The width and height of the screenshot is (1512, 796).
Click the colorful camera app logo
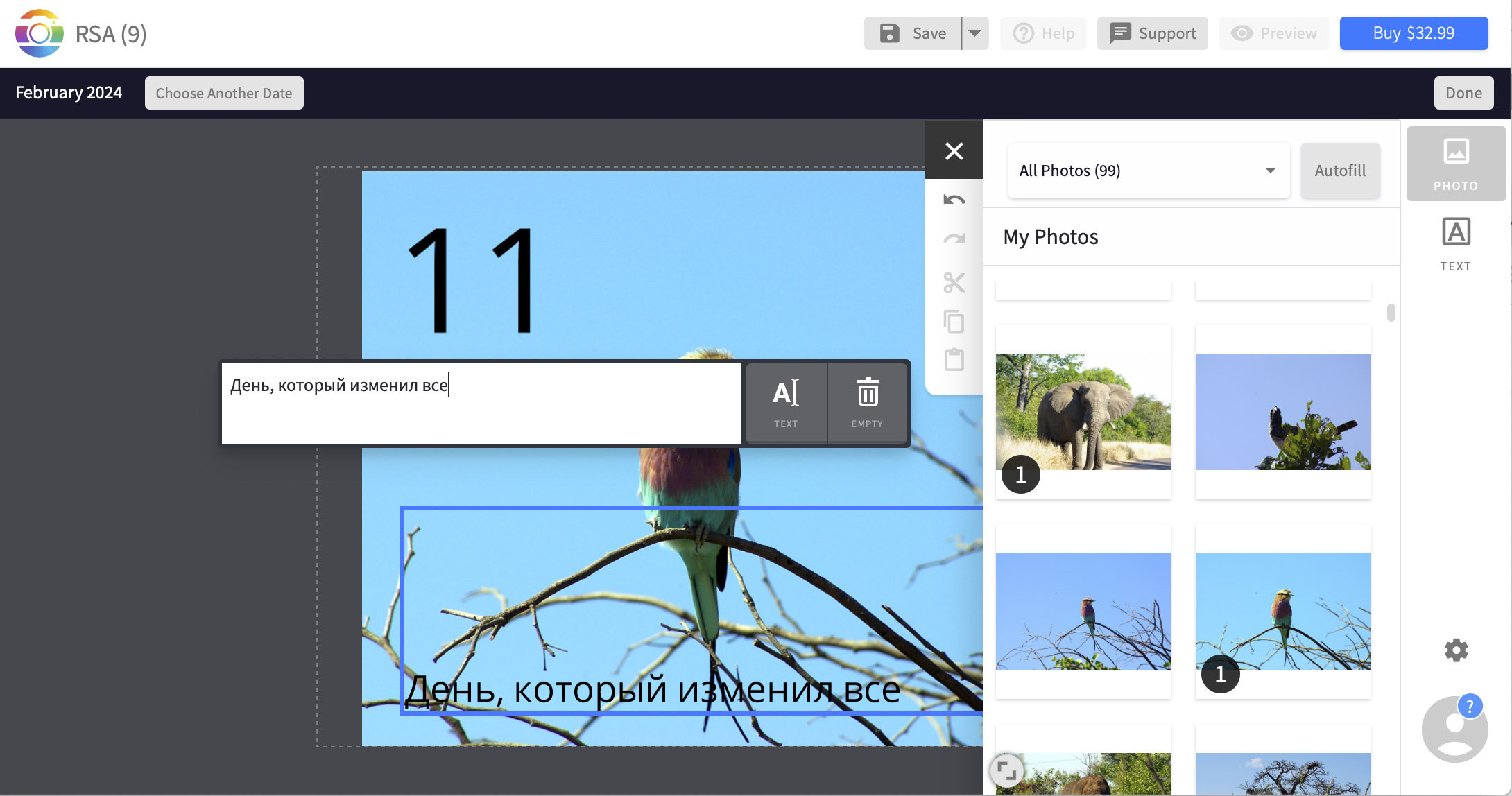tap(40, 33)
